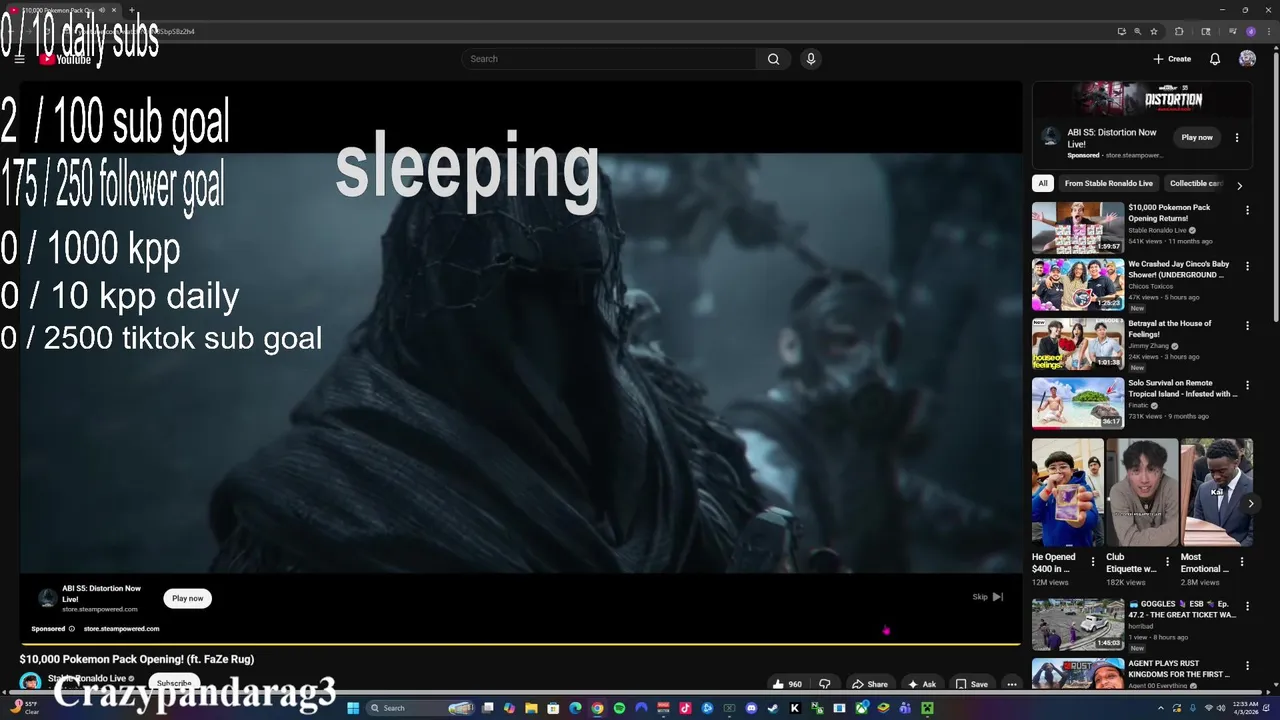Click the search magnifier button

773,59
